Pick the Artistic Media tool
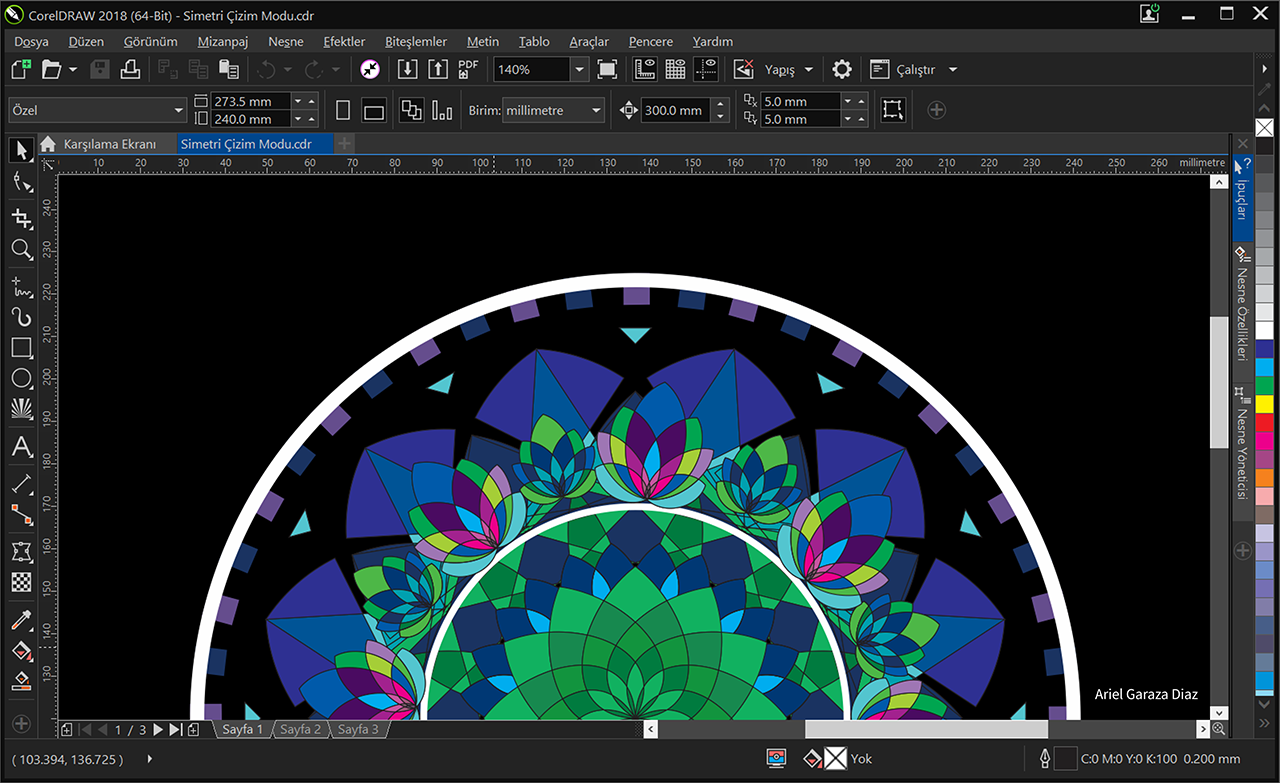 [x=21, y=317]
